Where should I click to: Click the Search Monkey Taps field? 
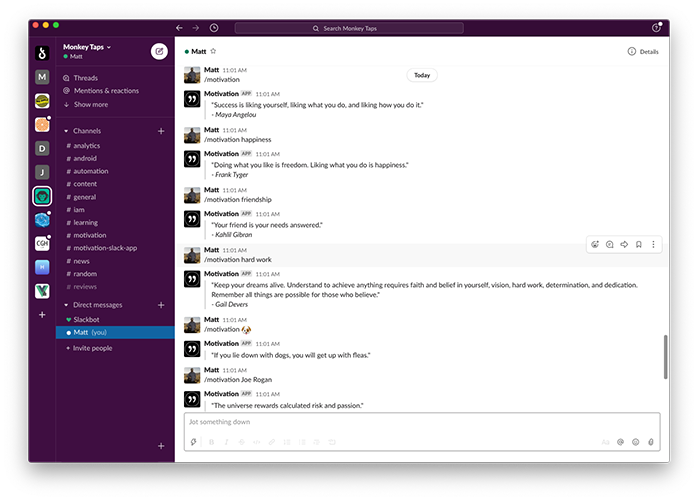(349, 28)
